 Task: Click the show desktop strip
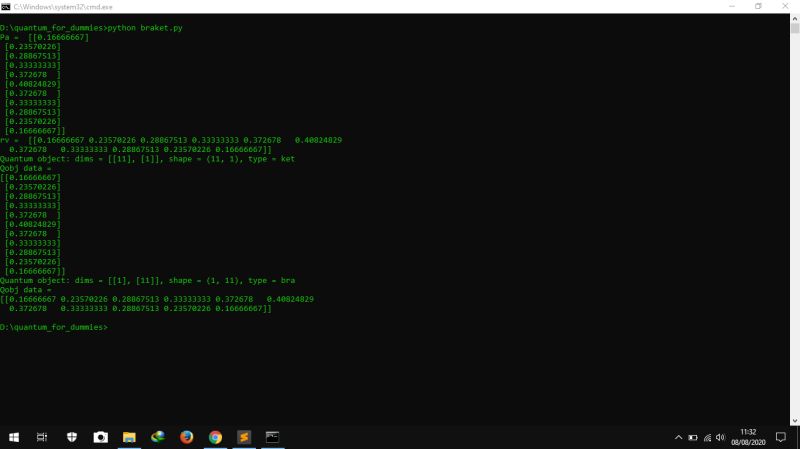coord(797,437)
